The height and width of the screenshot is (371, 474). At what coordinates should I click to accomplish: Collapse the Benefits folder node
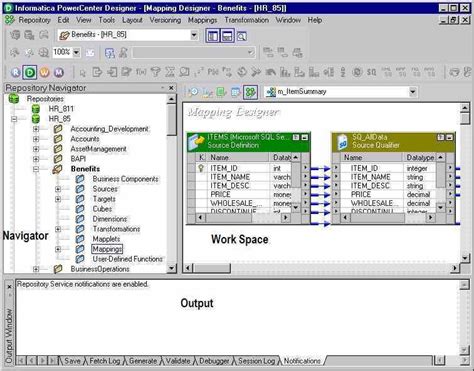[36, 169]
